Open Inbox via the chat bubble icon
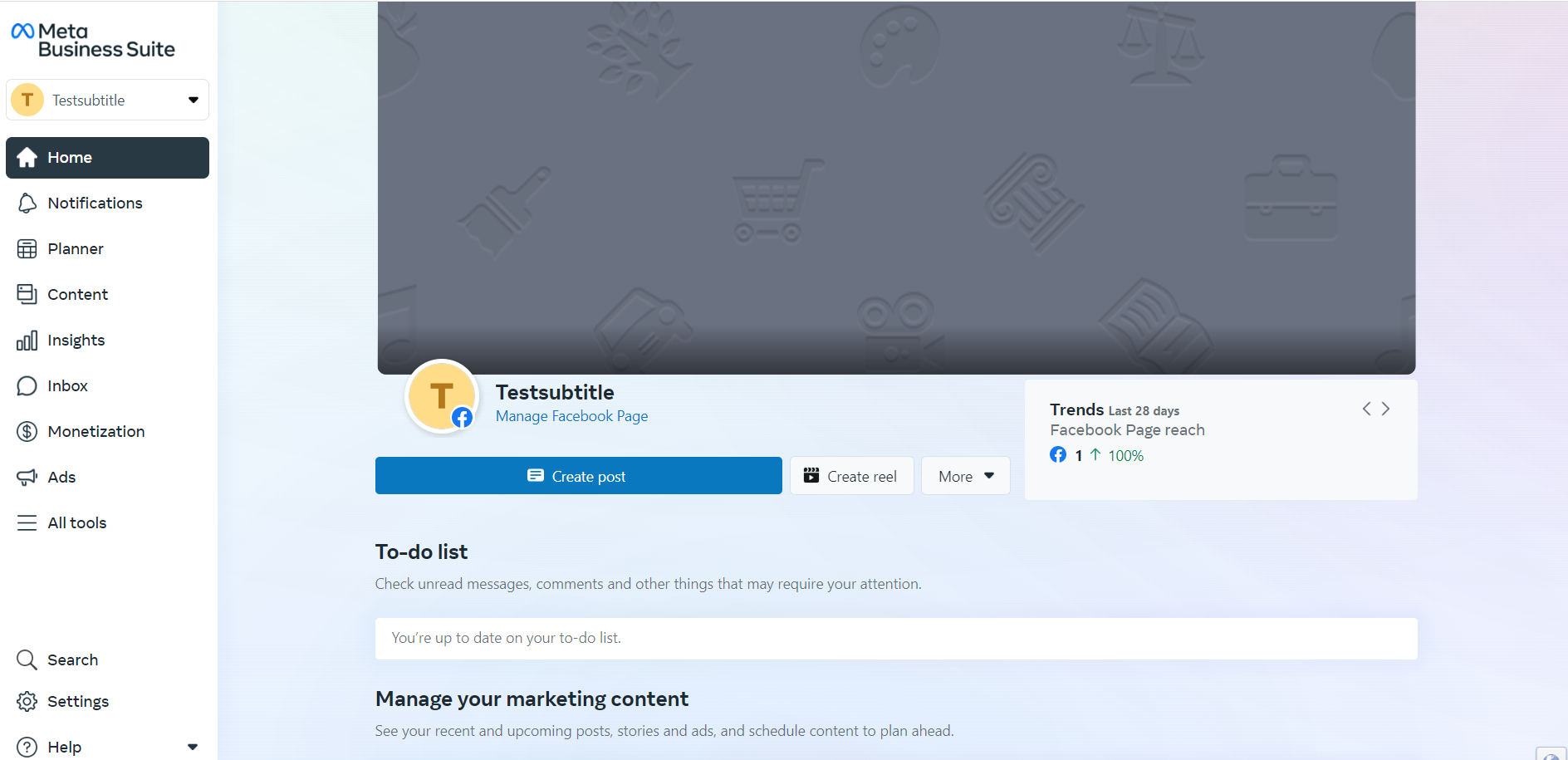Viewport: 1568px width, 760px height. click(27, 386)
